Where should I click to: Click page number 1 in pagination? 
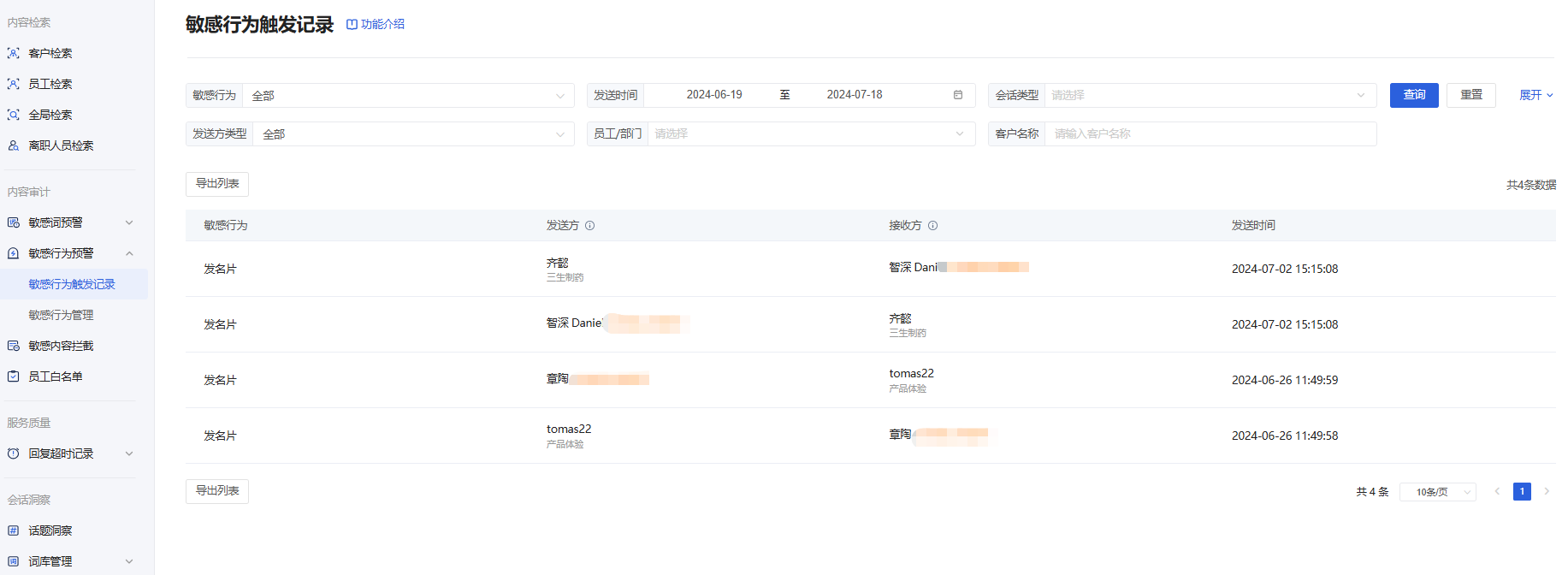(x=1522, y=491)
